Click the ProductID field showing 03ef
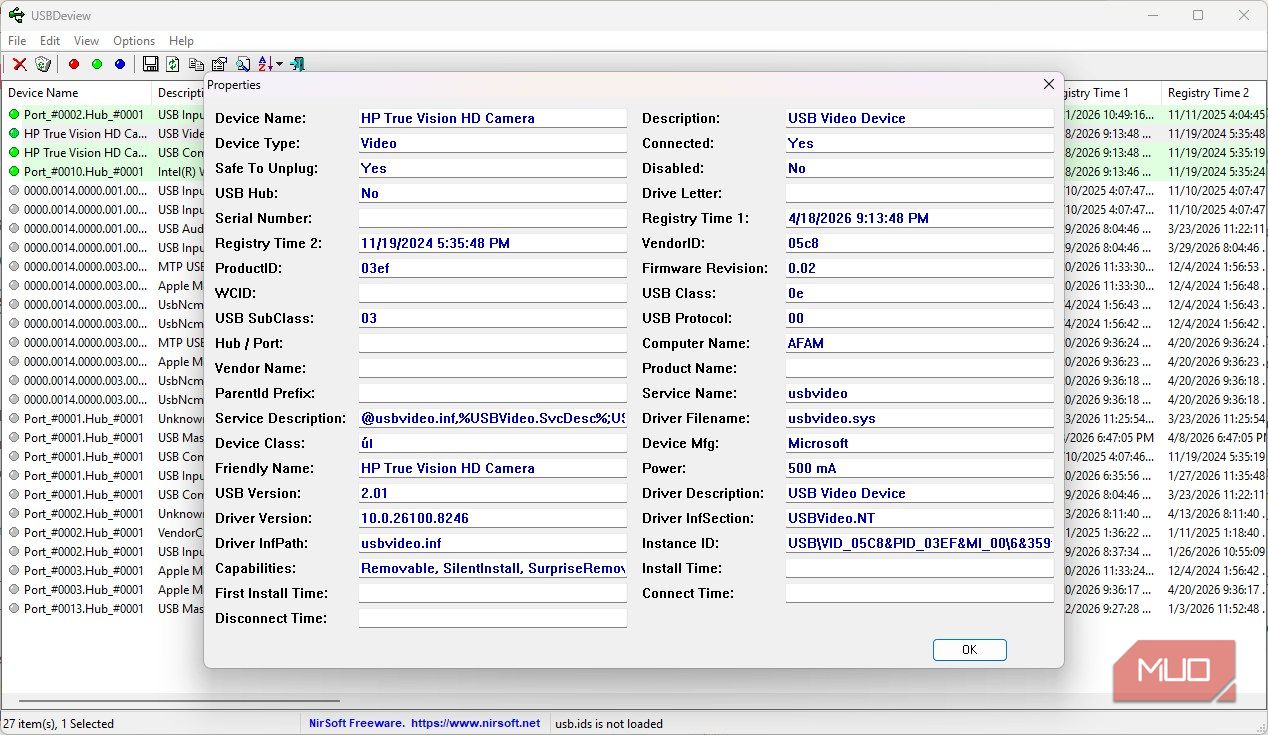 [x=493, y=268]
